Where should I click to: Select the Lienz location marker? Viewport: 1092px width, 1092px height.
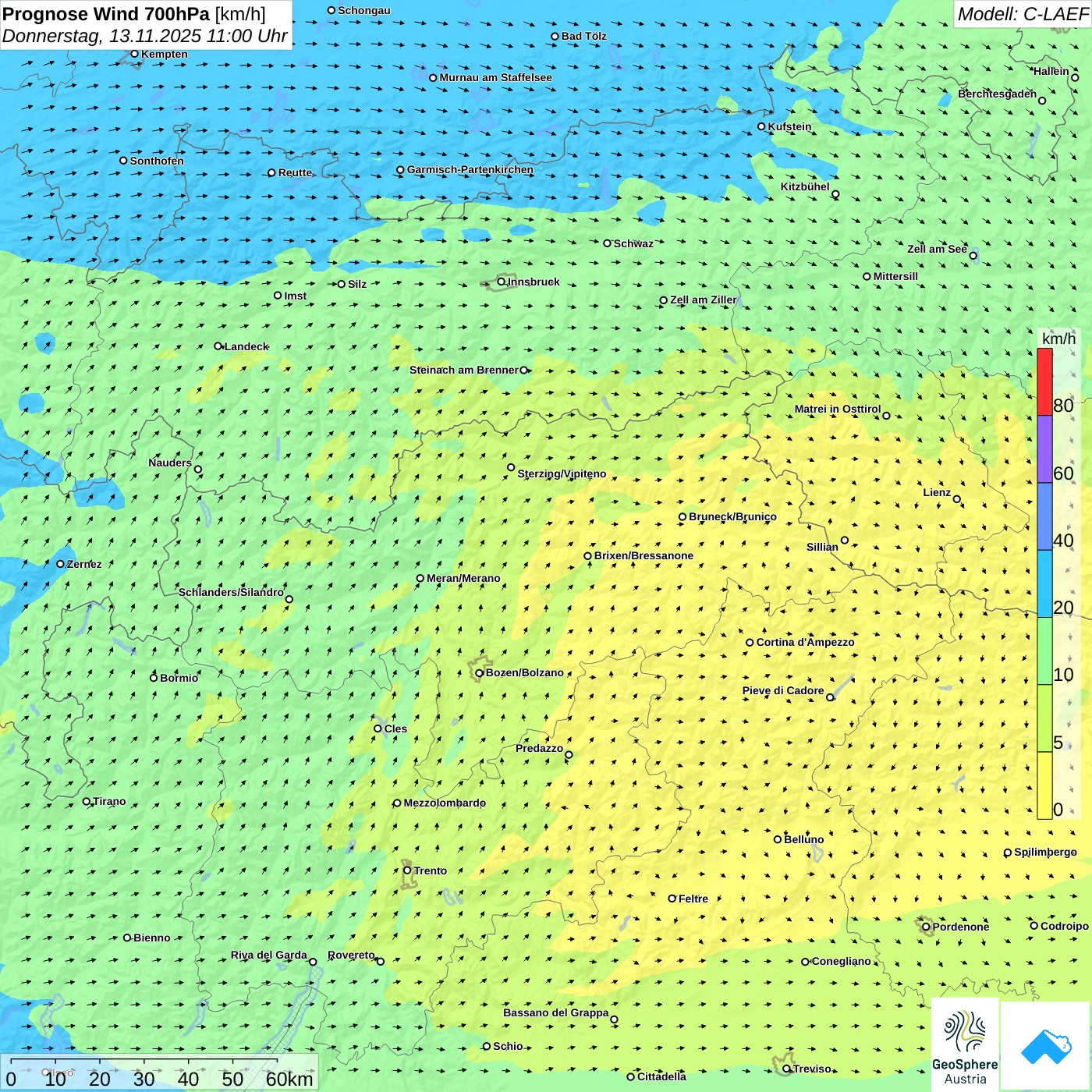point(957,499)
